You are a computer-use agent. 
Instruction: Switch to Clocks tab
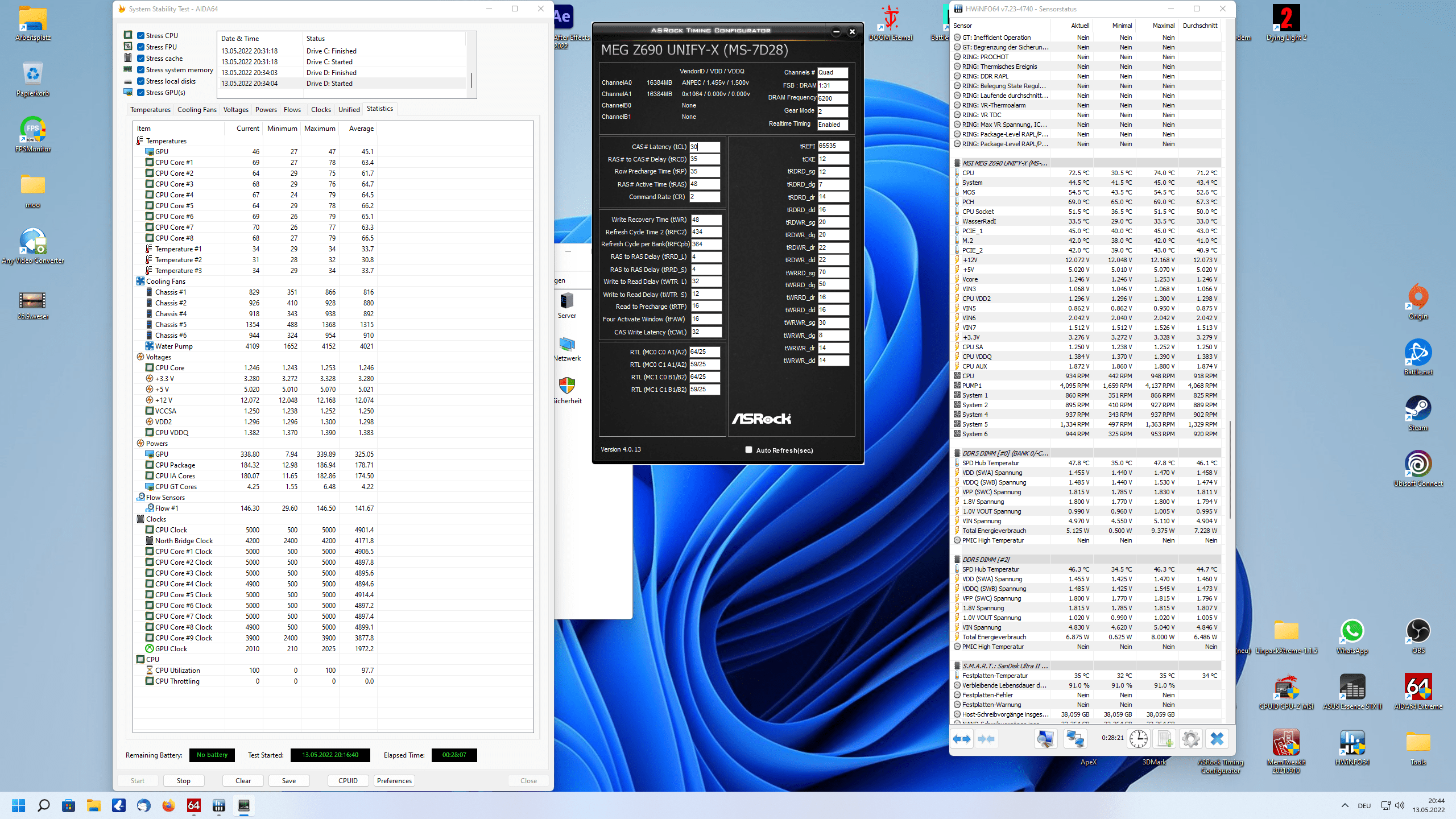pyautogui.click(x=321, y=109)
